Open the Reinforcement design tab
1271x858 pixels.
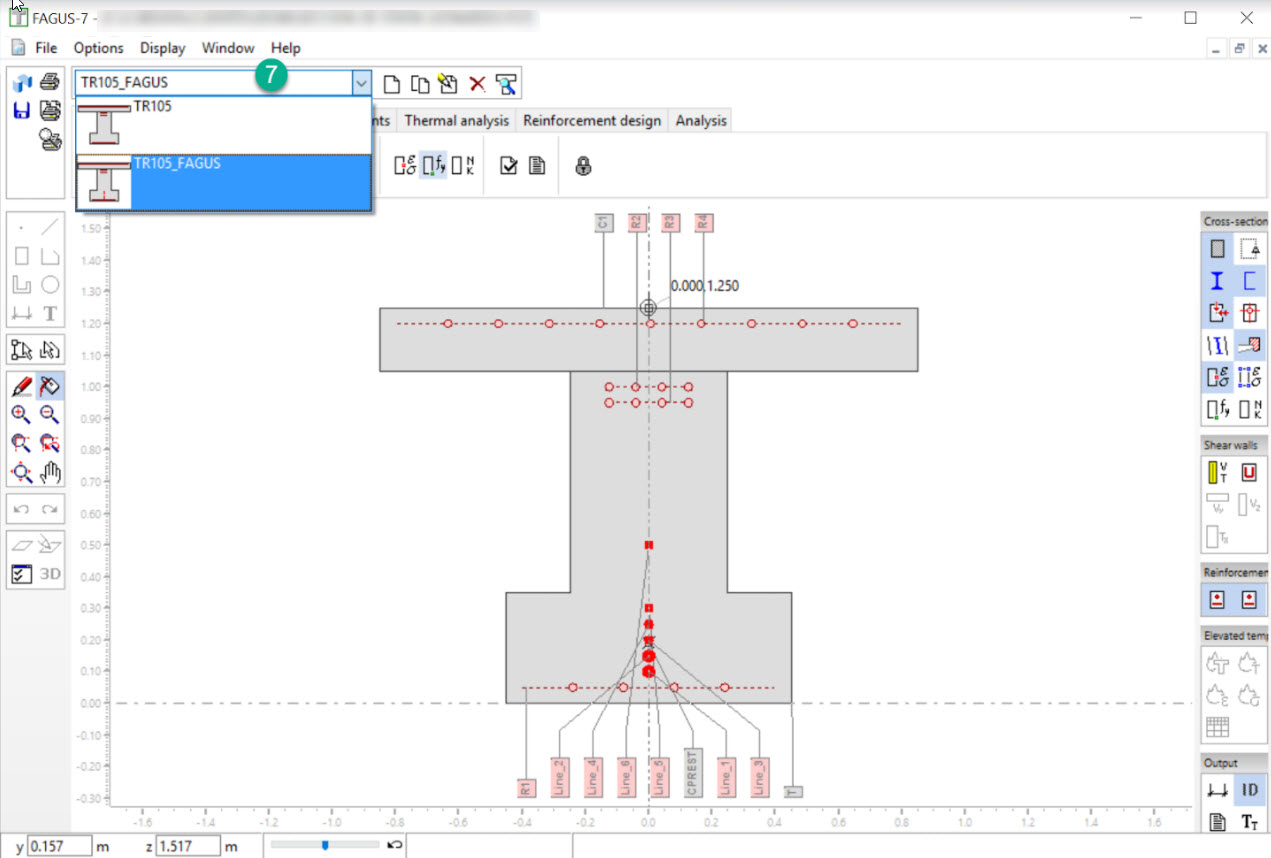pos(591,120)
